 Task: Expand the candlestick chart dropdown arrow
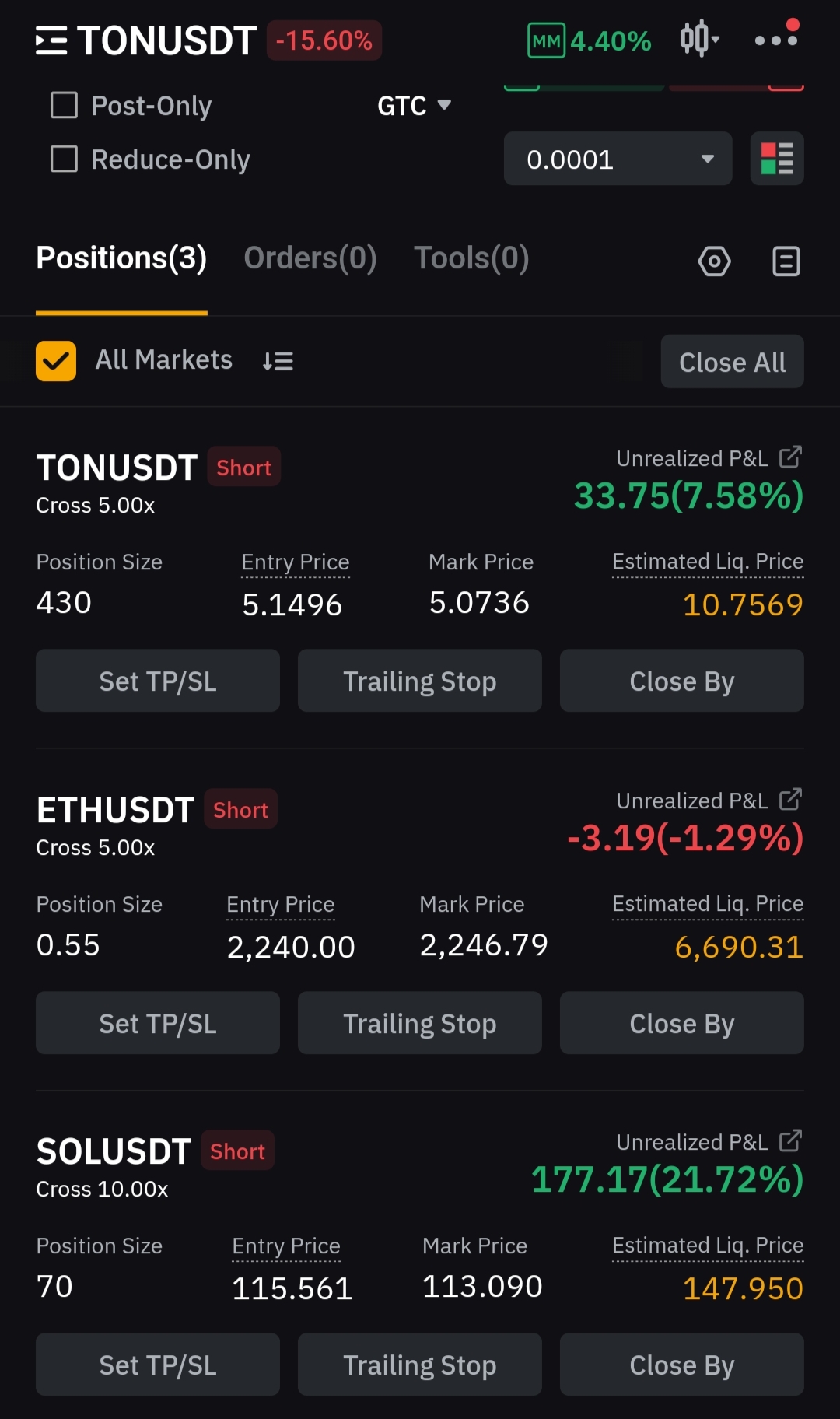(716, 39)
